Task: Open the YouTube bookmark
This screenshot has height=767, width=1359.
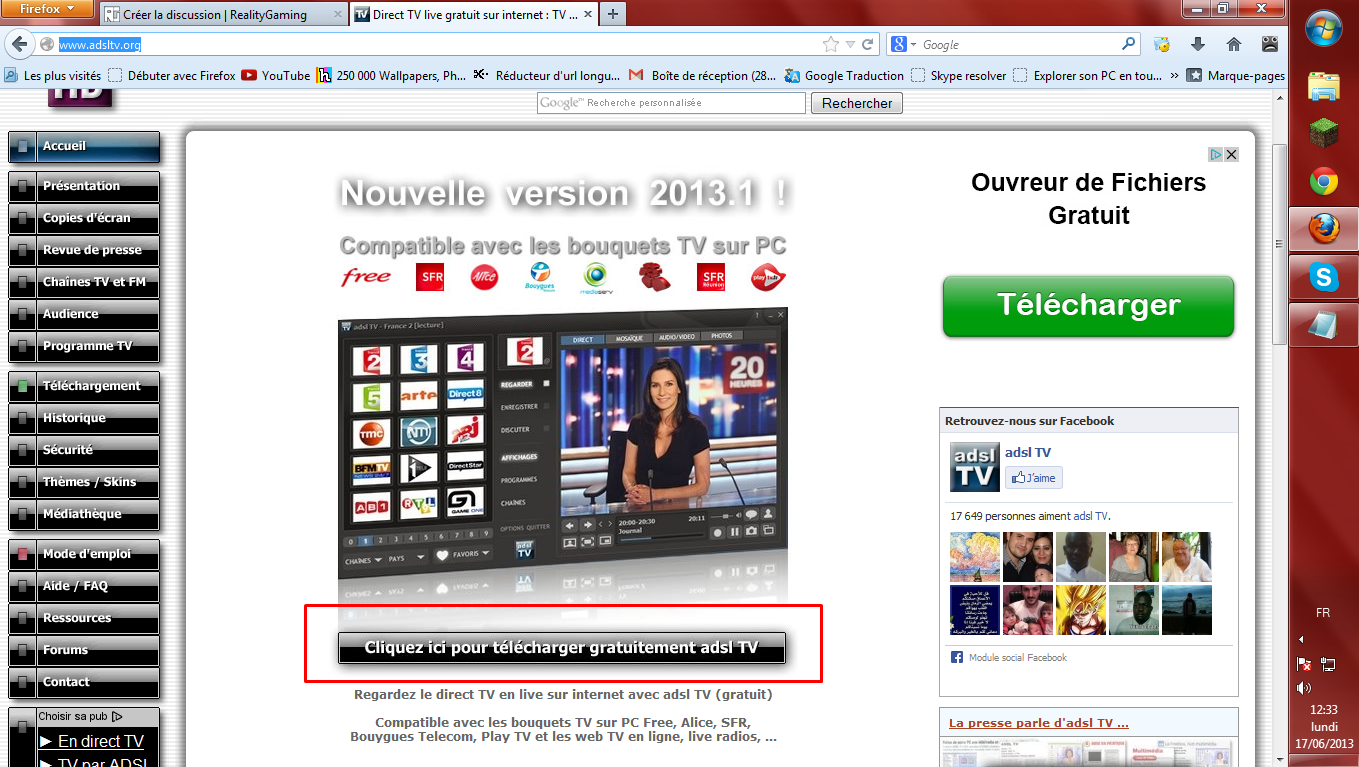Action: [276, 75]
